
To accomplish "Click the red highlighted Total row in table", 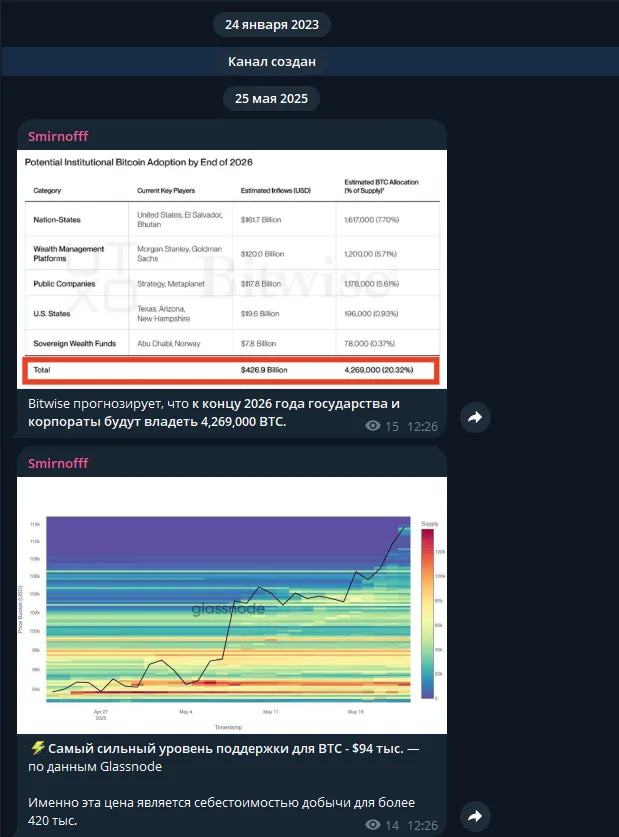I will click(x=231, y=370).
